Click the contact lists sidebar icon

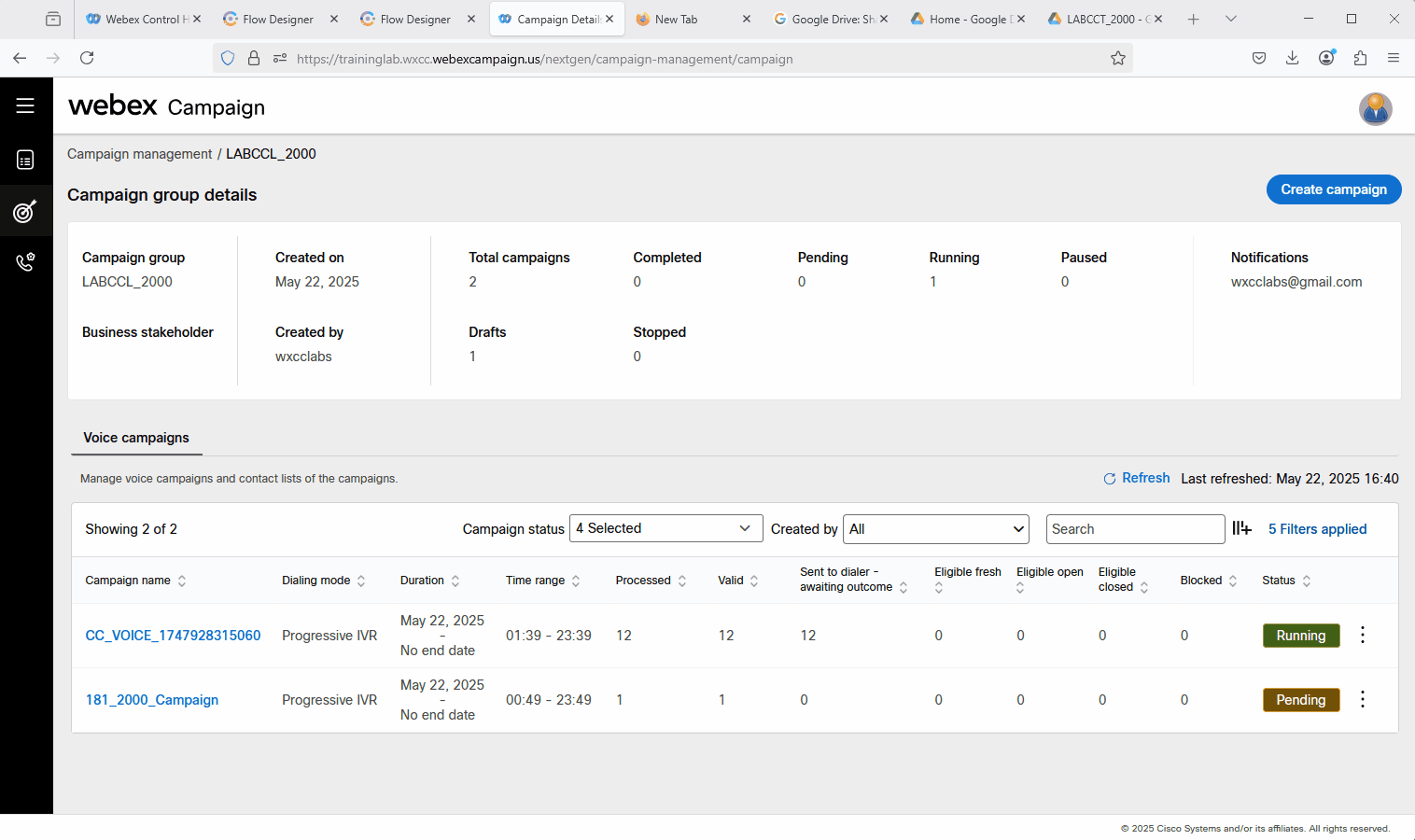pyautogui.click(x=25, y=161)
